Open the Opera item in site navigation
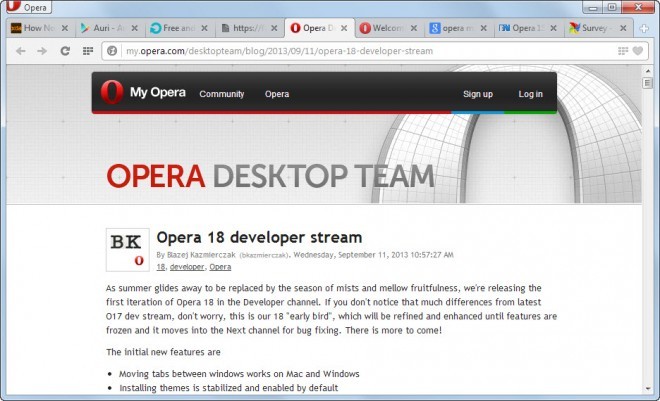 point(277,94)
